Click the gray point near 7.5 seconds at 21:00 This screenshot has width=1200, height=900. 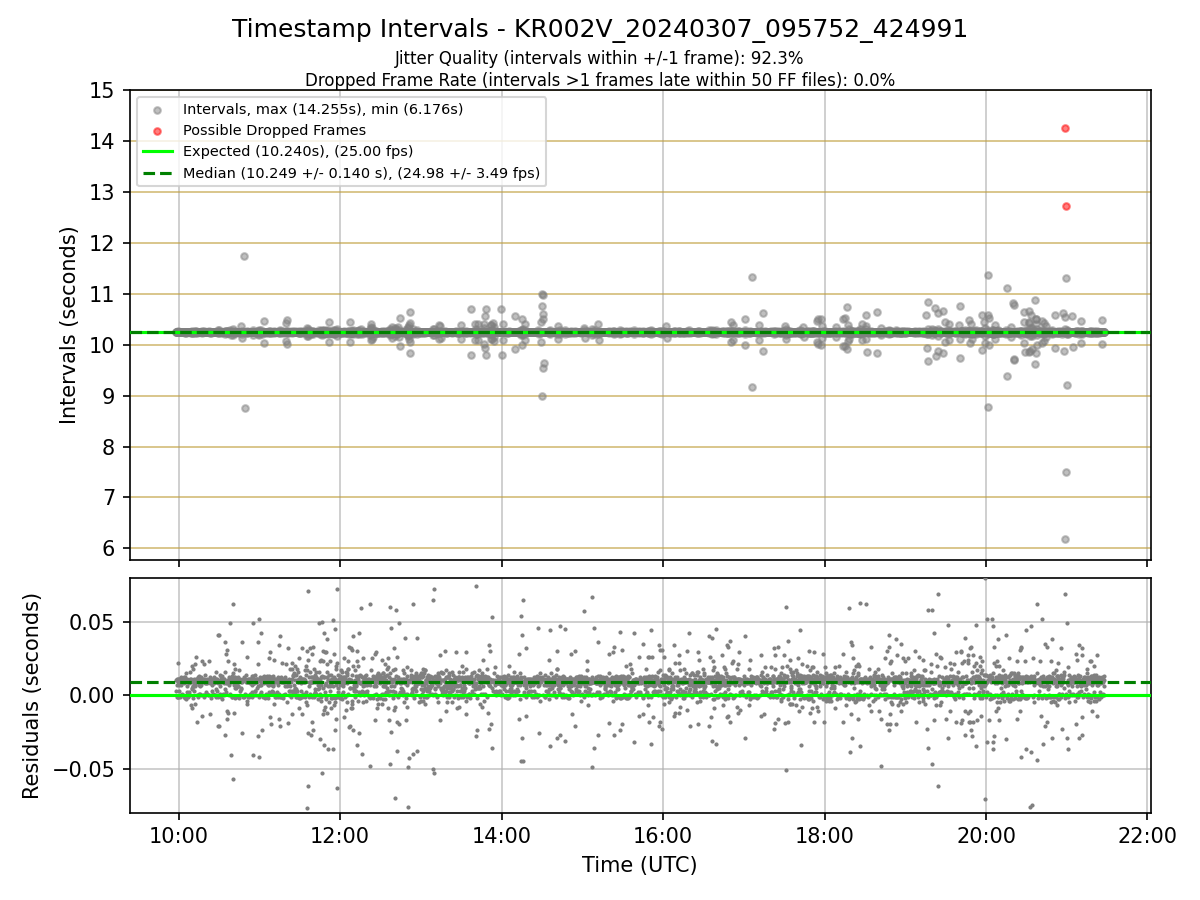(1066, 472)
